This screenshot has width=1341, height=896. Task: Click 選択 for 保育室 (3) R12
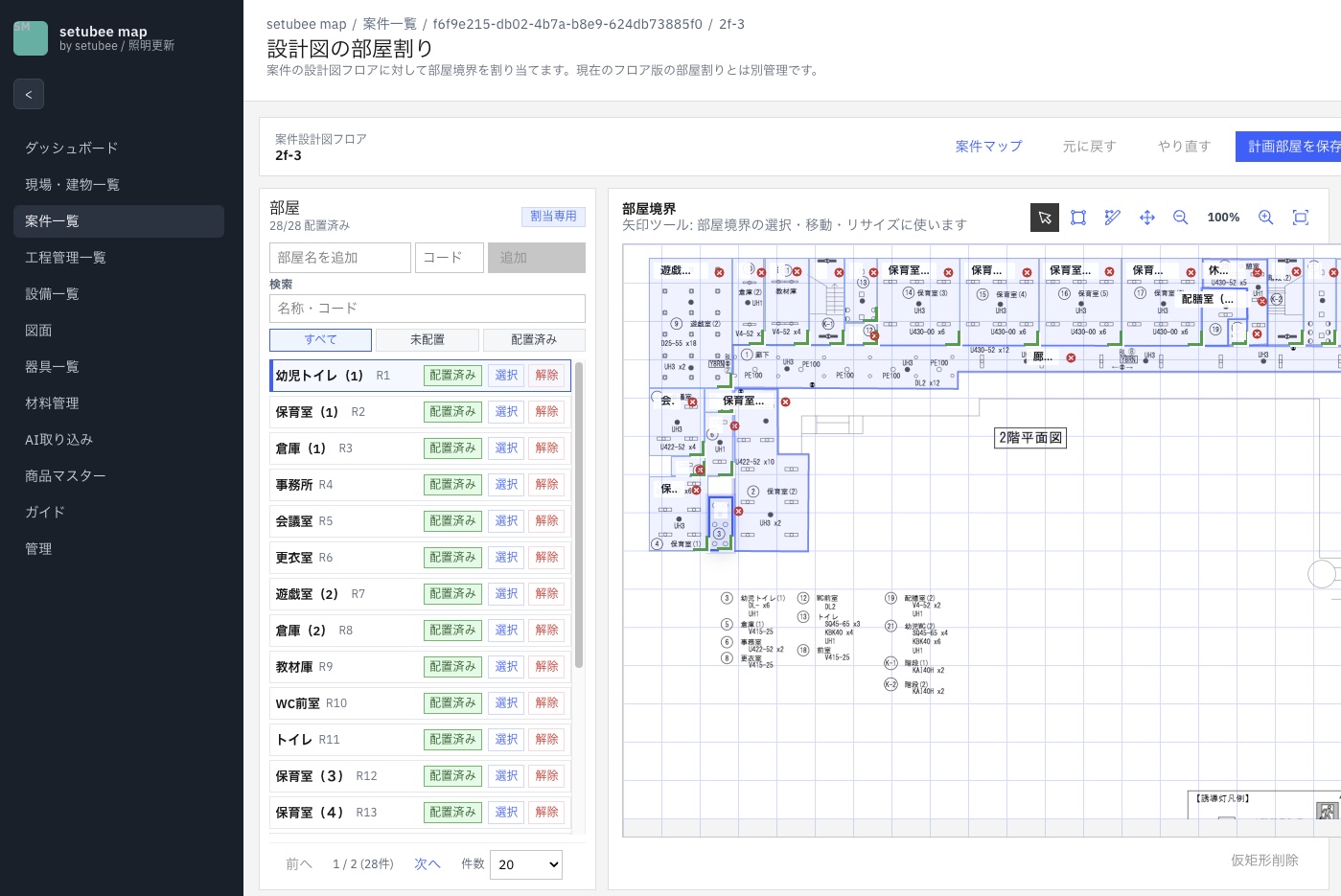point(506,776)
